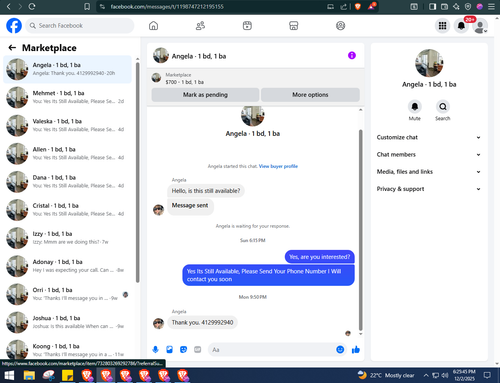The image size is (500, 383).
Task: Open the taskbar clock and date
Action: click(464, 375)
